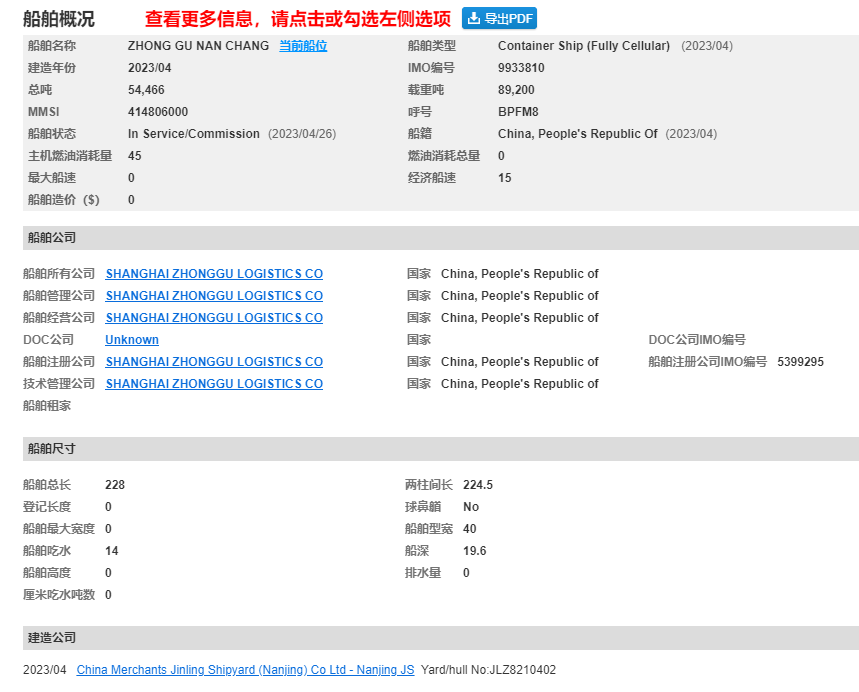The image size is (859, 692).
Task: Open the 当前船位 current position link
Action: click(x=303, y=46)
